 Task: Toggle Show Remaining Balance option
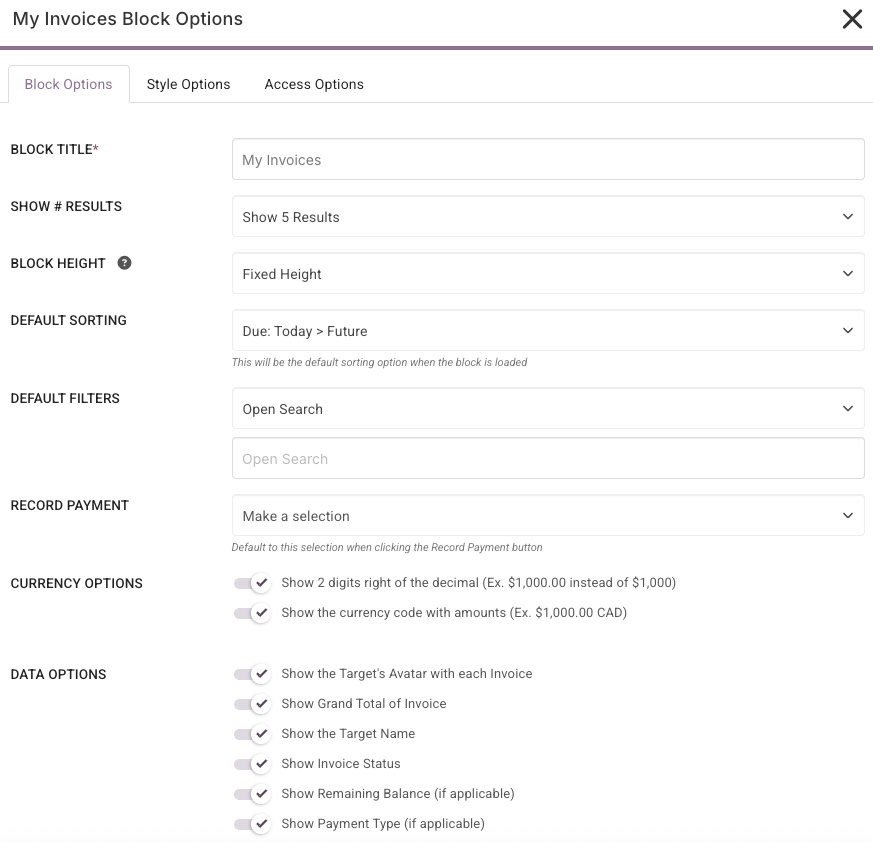[252, 794]
